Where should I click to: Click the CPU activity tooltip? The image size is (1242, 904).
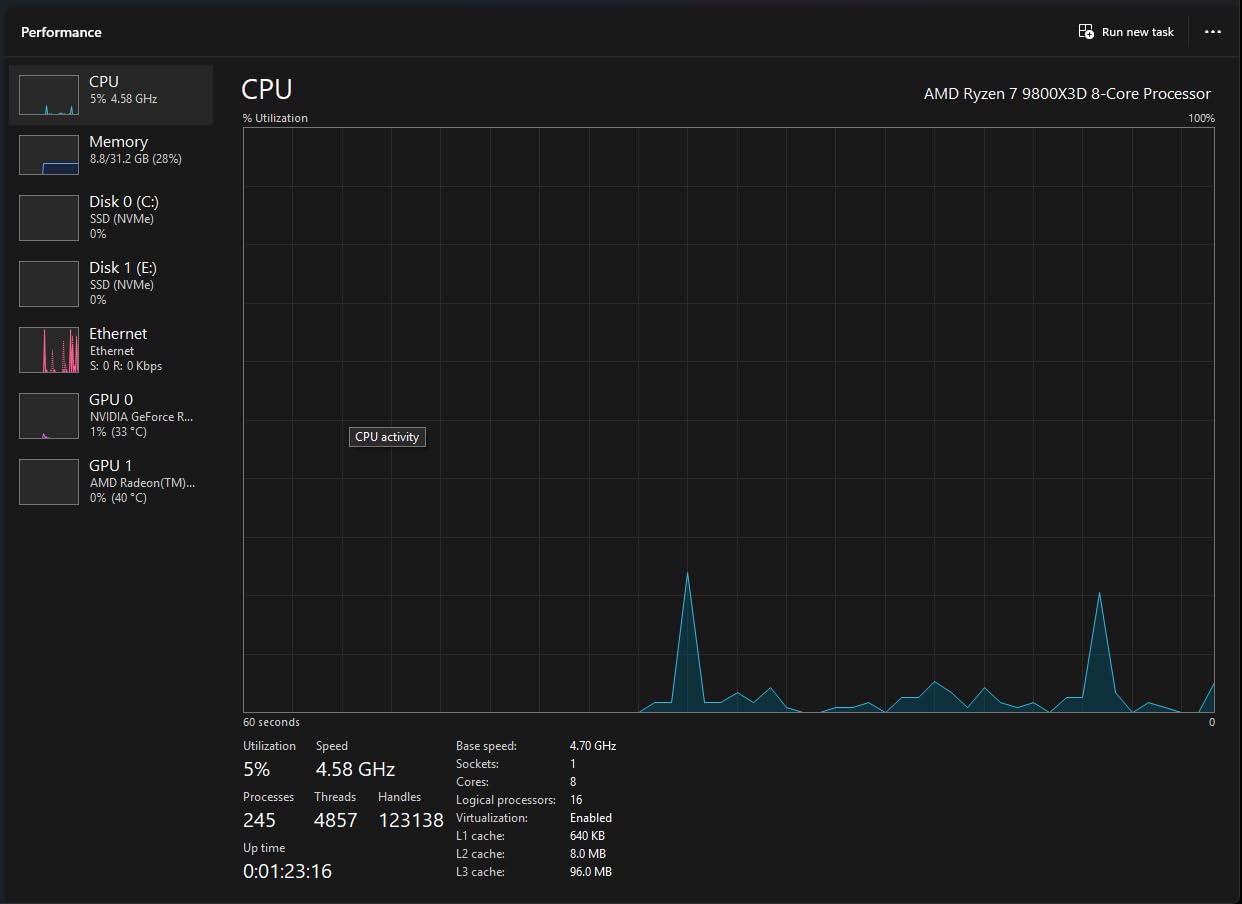[387, 437]
